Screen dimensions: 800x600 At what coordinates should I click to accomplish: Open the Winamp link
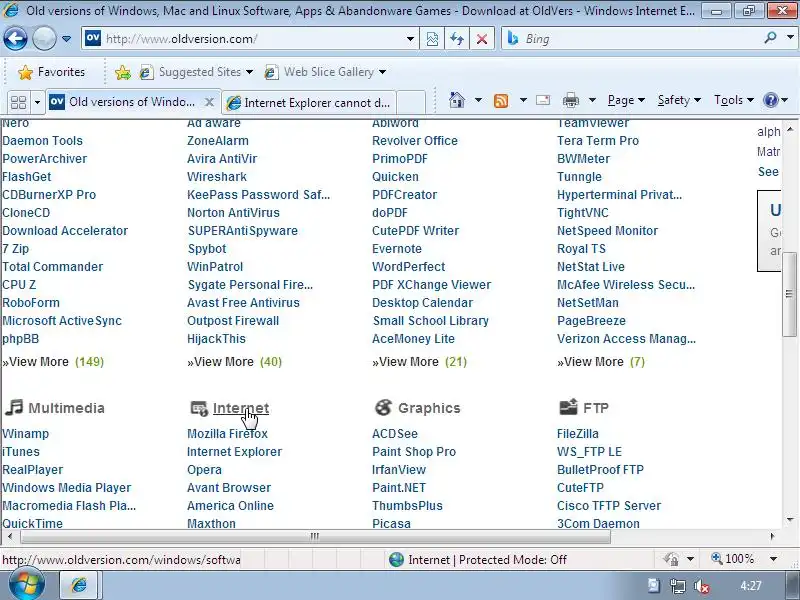coord(26,434)
